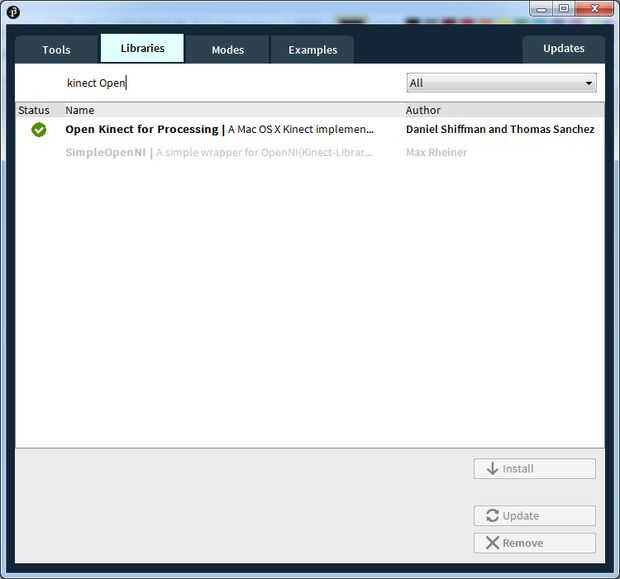
Task: Open the Updates tab
Action: [563, 49]
